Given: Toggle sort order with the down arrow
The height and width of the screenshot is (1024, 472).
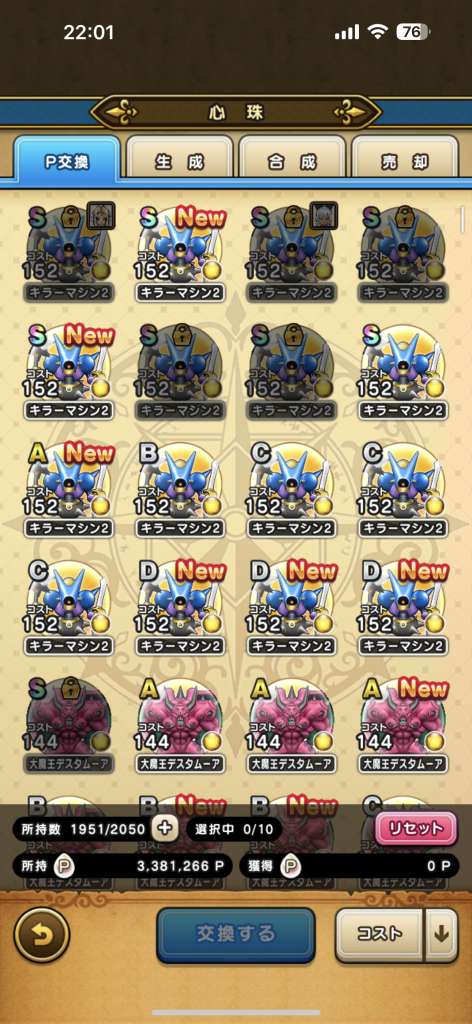Looking at the screenshot, I should [441, 935].
